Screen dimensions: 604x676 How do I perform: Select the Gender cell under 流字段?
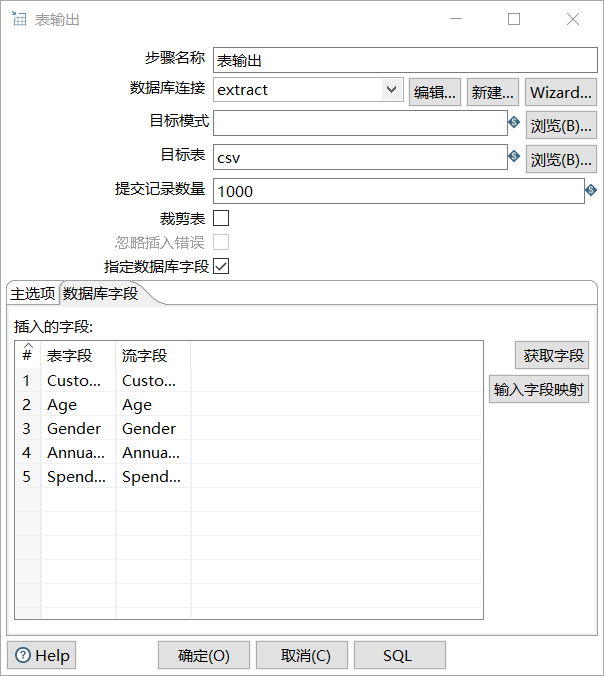pos(153,429)
